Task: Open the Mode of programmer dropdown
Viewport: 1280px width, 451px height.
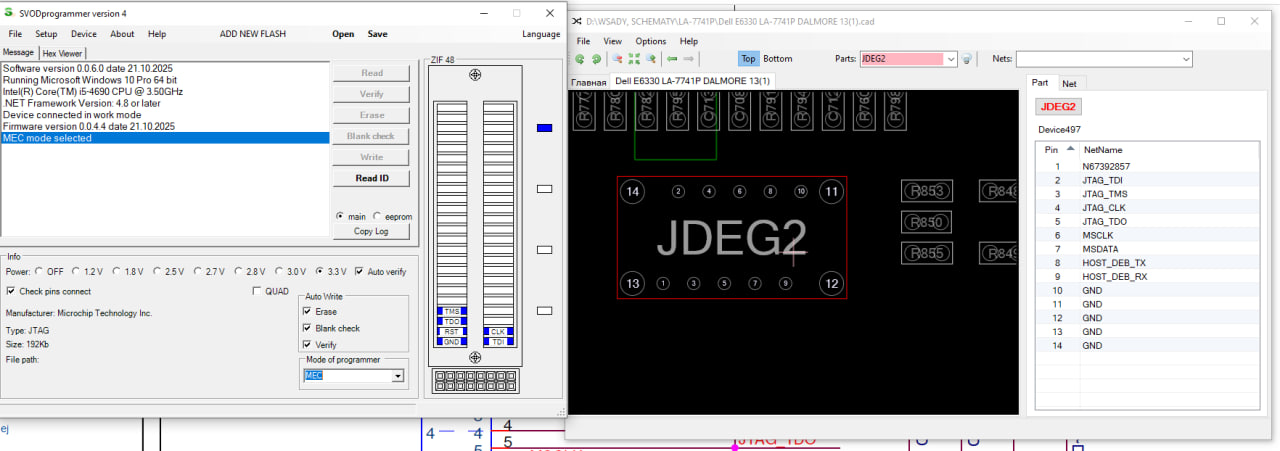Action: [397, 376]
